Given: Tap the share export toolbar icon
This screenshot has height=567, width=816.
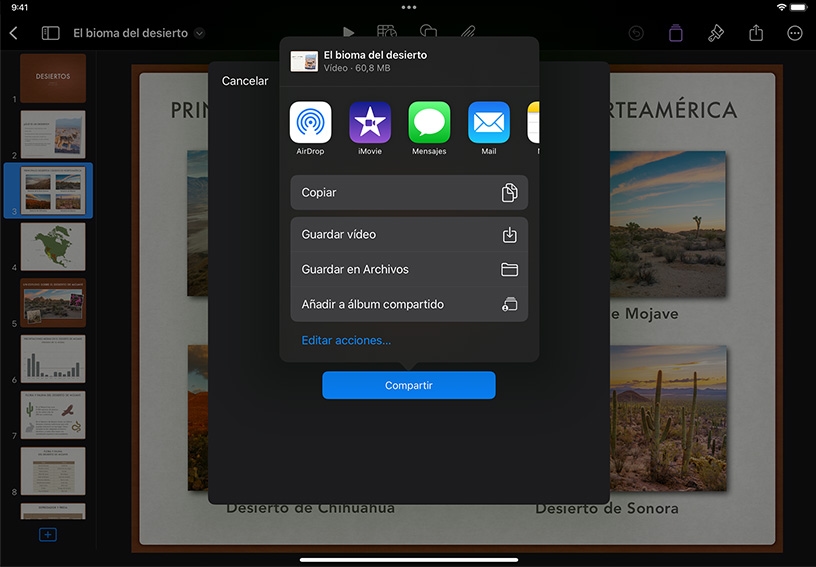Looking at the screenshot, I should point(756,33).
